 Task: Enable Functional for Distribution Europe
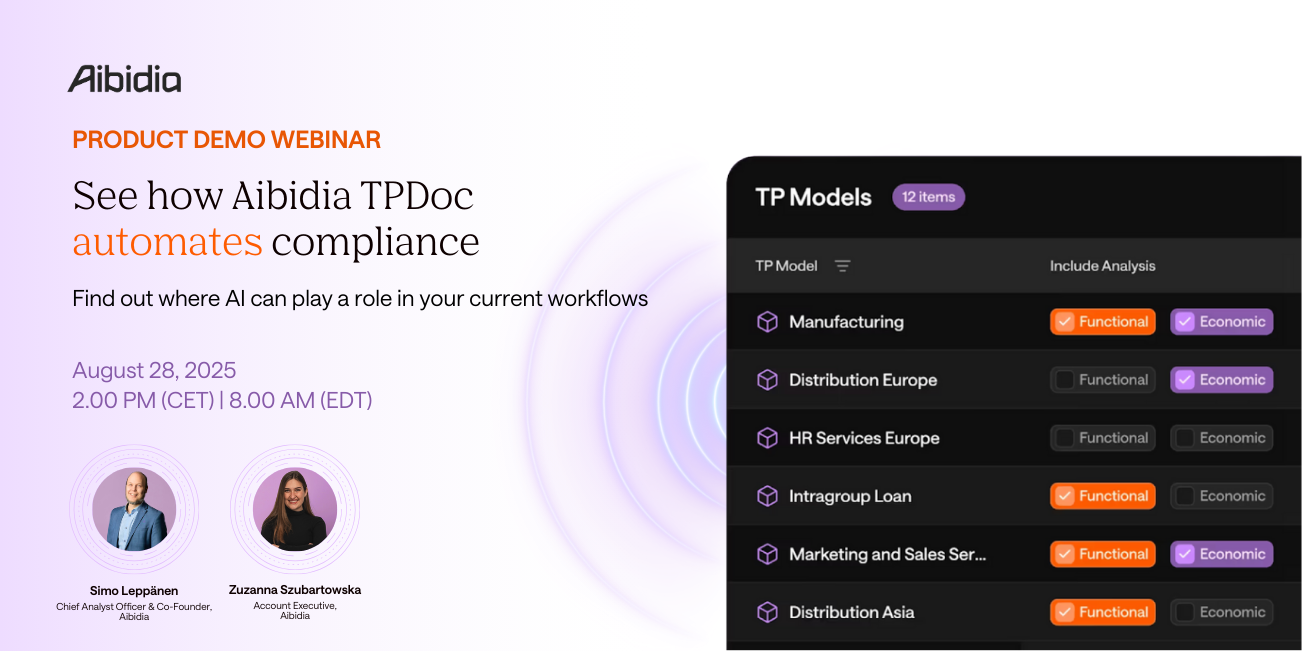(x=1103, y=380)
